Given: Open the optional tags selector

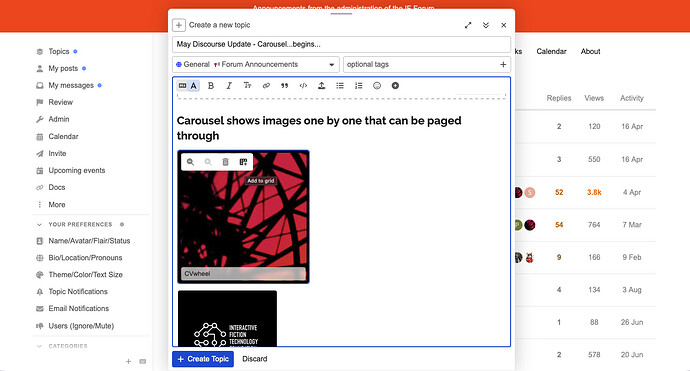Looking at the screenshot, I should point(426,64).
